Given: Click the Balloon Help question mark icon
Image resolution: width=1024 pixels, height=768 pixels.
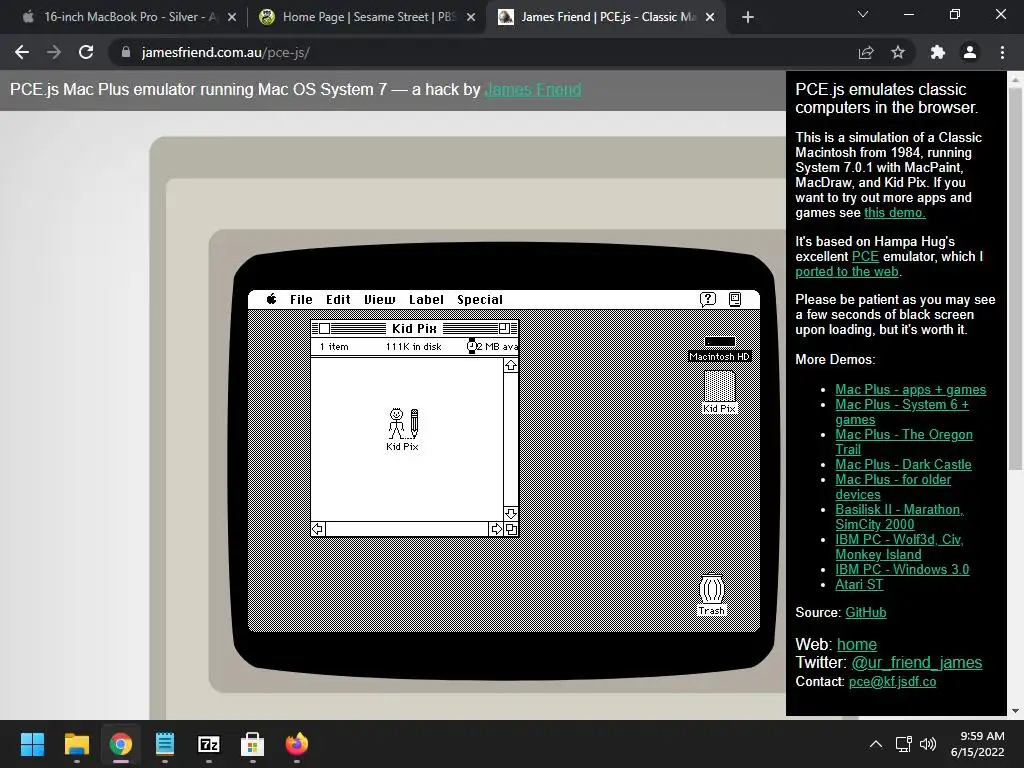Looking at the screenshot, I should (708, 299).
